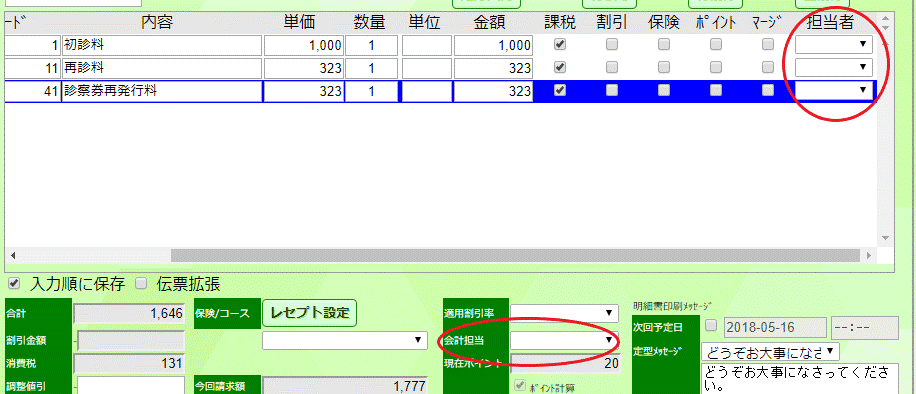
Task: Check ポイント checkbox for 初診料 row
Action: (716, 44)
